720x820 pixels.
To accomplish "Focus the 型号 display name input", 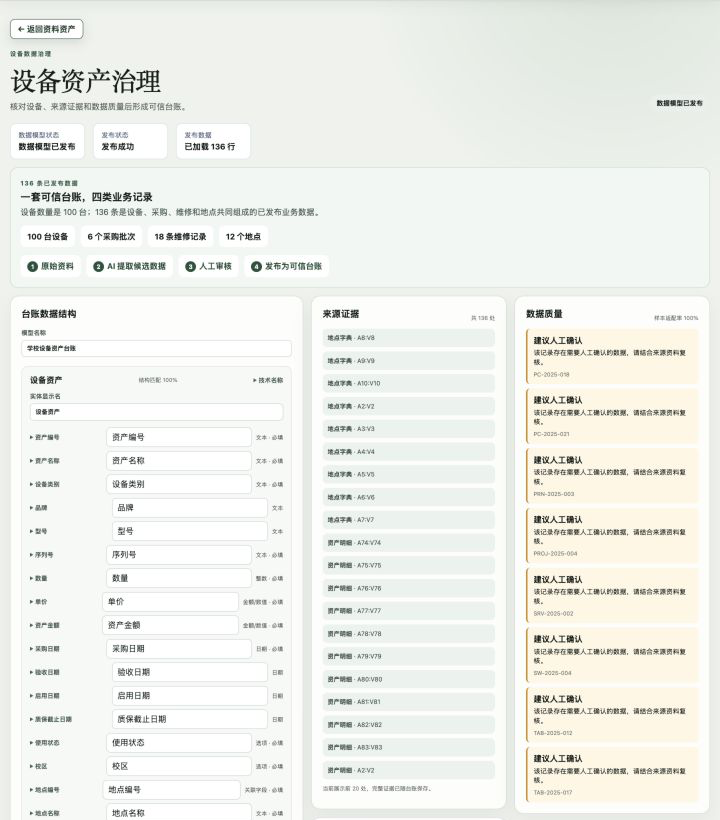I will tap(190, 531).
